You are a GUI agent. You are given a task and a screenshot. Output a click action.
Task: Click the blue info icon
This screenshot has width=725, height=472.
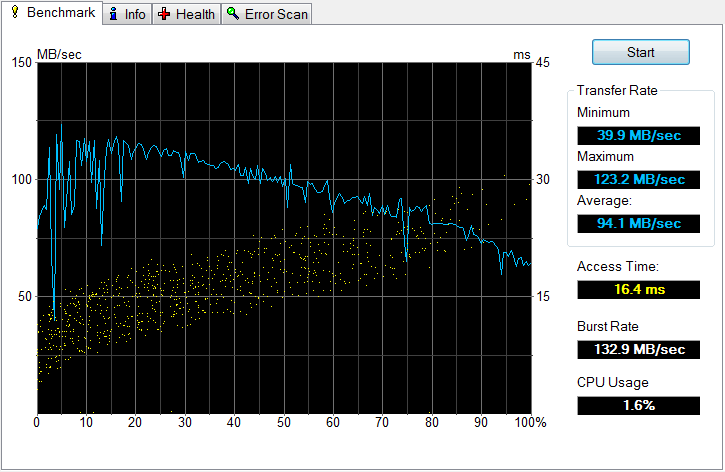click(x=113, y=14)
